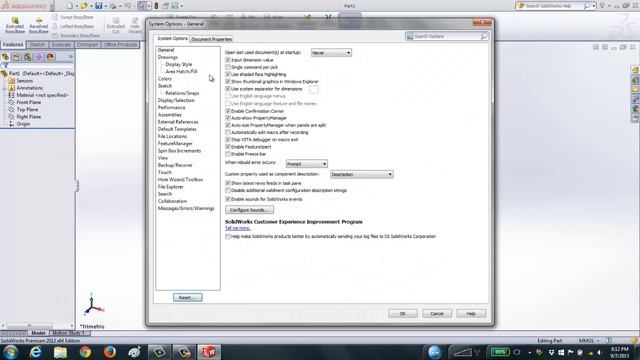Image resolution: width=640 pixels, height=360 pixels.
Task: Click the Open folder icon in the toolbar
Action: pos(84,6)
